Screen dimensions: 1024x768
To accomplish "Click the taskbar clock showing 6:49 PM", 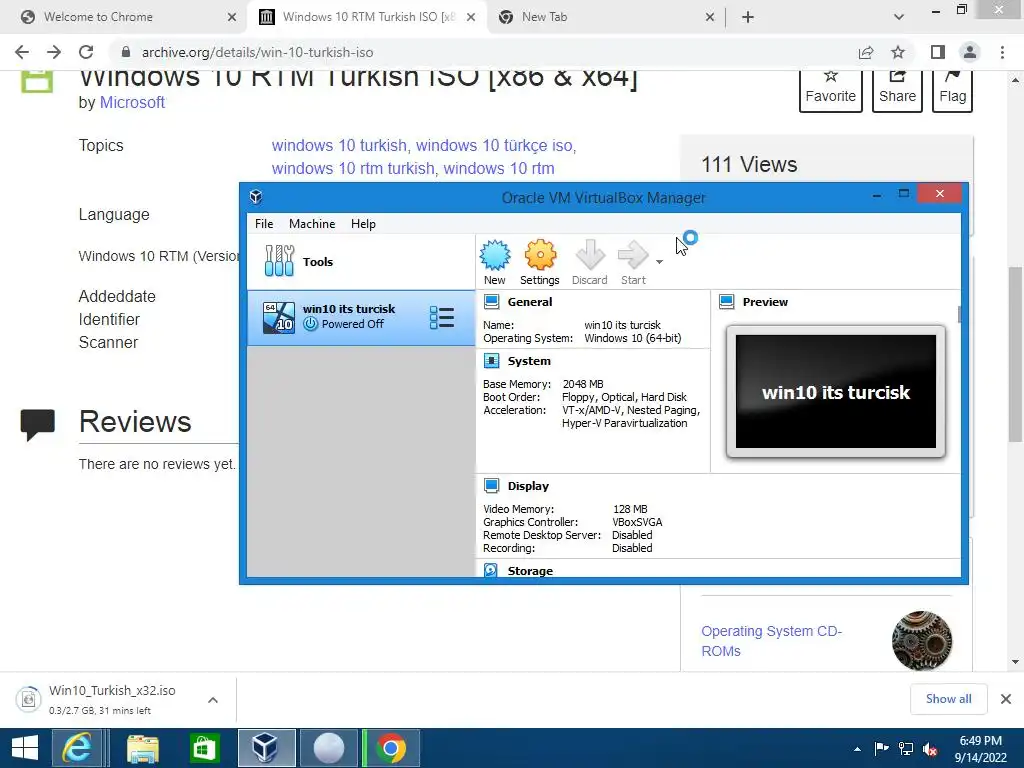I will (980, 748).
